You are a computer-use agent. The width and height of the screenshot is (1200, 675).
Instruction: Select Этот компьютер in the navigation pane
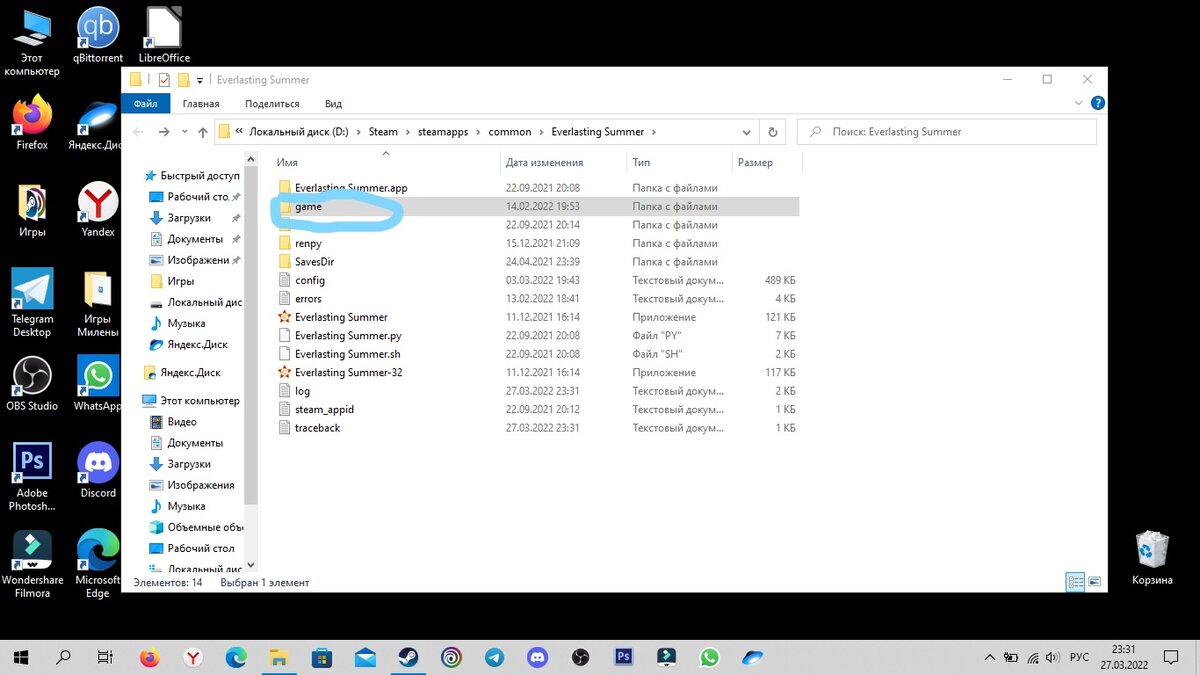click(191, 401)
